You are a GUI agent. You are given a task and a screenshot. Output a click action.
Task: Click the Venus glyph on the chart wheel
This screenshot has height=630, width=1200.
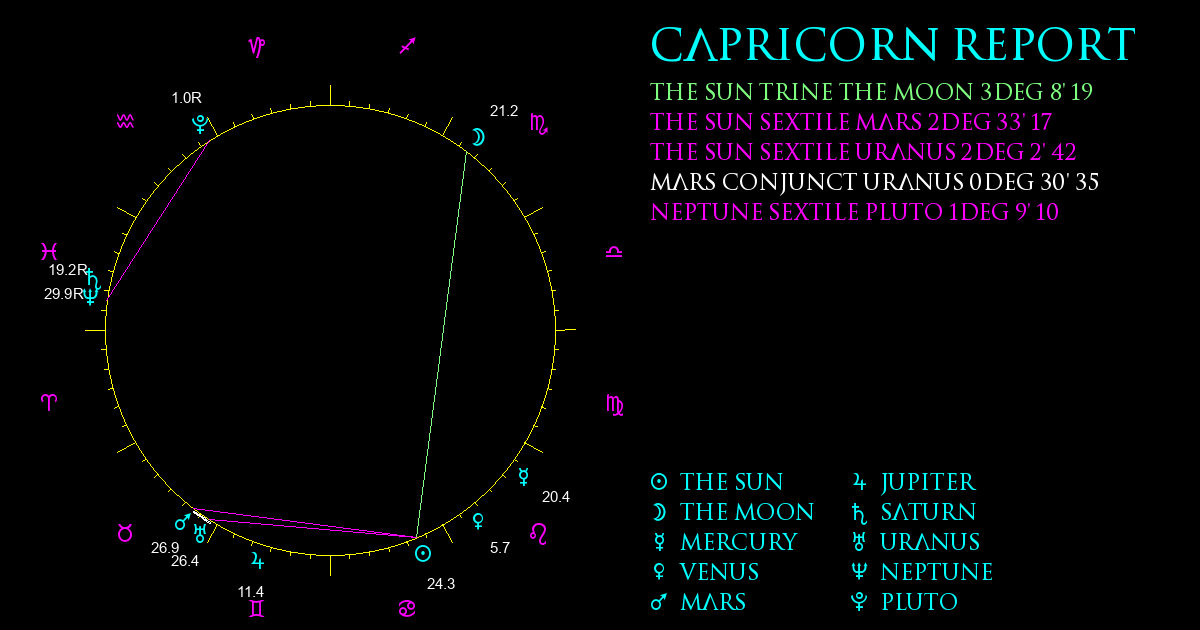[478, 520]
